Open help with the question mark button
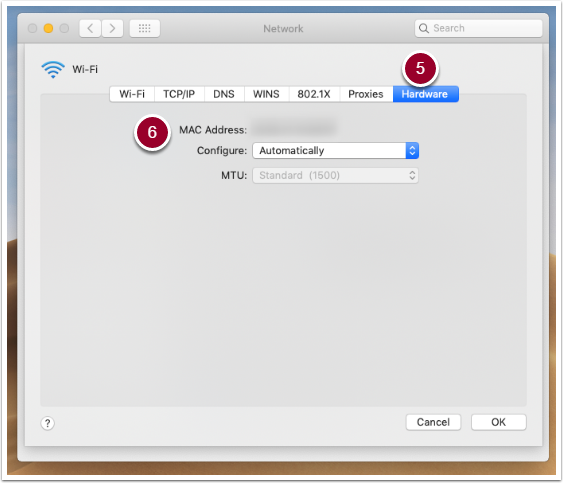The width and height of the screenshot is (563, 483). pyautogui.click(x=47, y=423)
